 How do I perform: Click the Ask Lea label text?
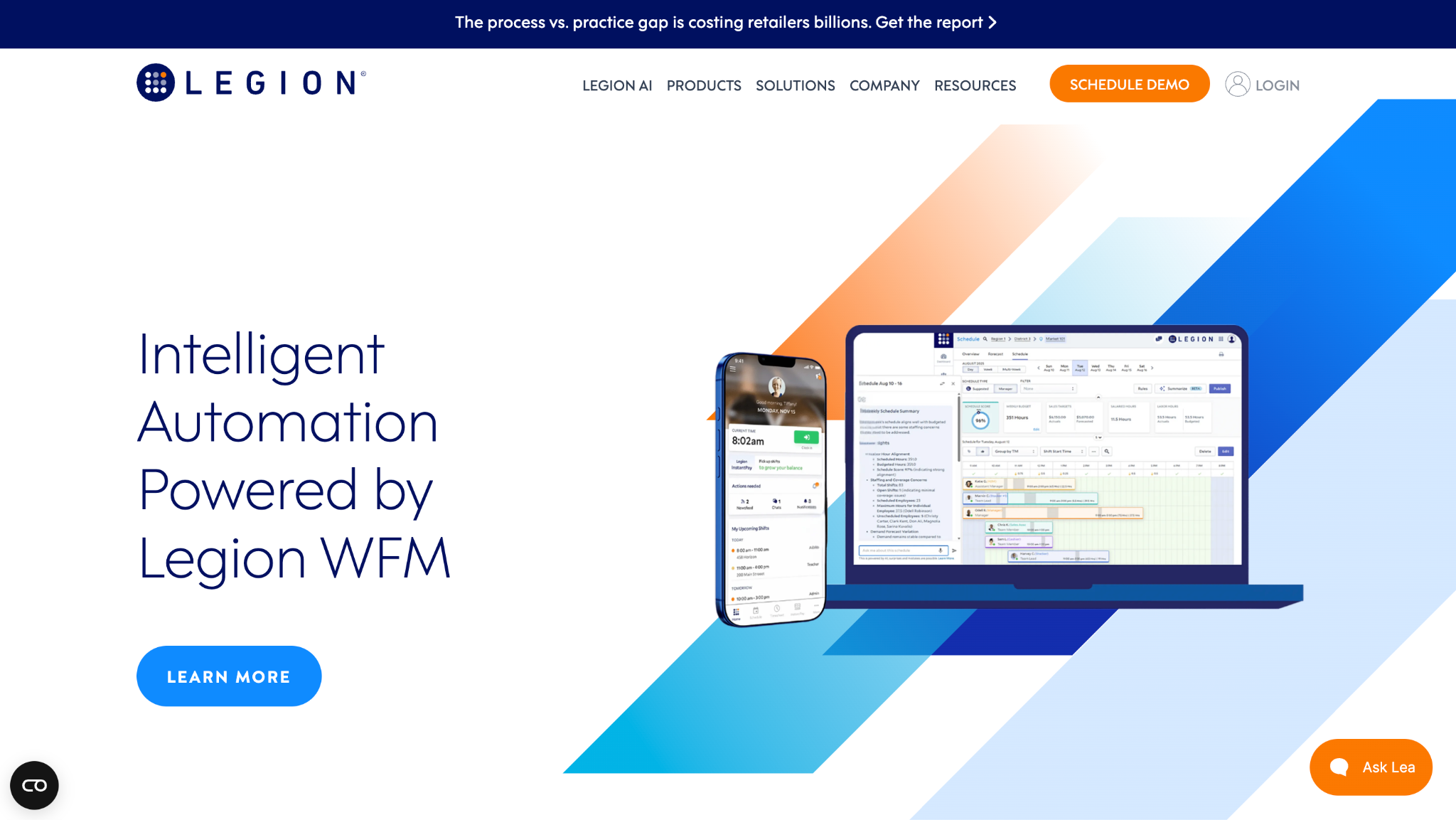1388,767
